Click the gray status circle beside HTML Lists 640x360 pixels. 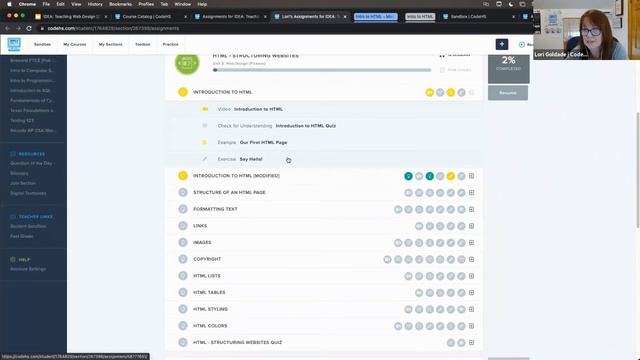pos(183,276)
